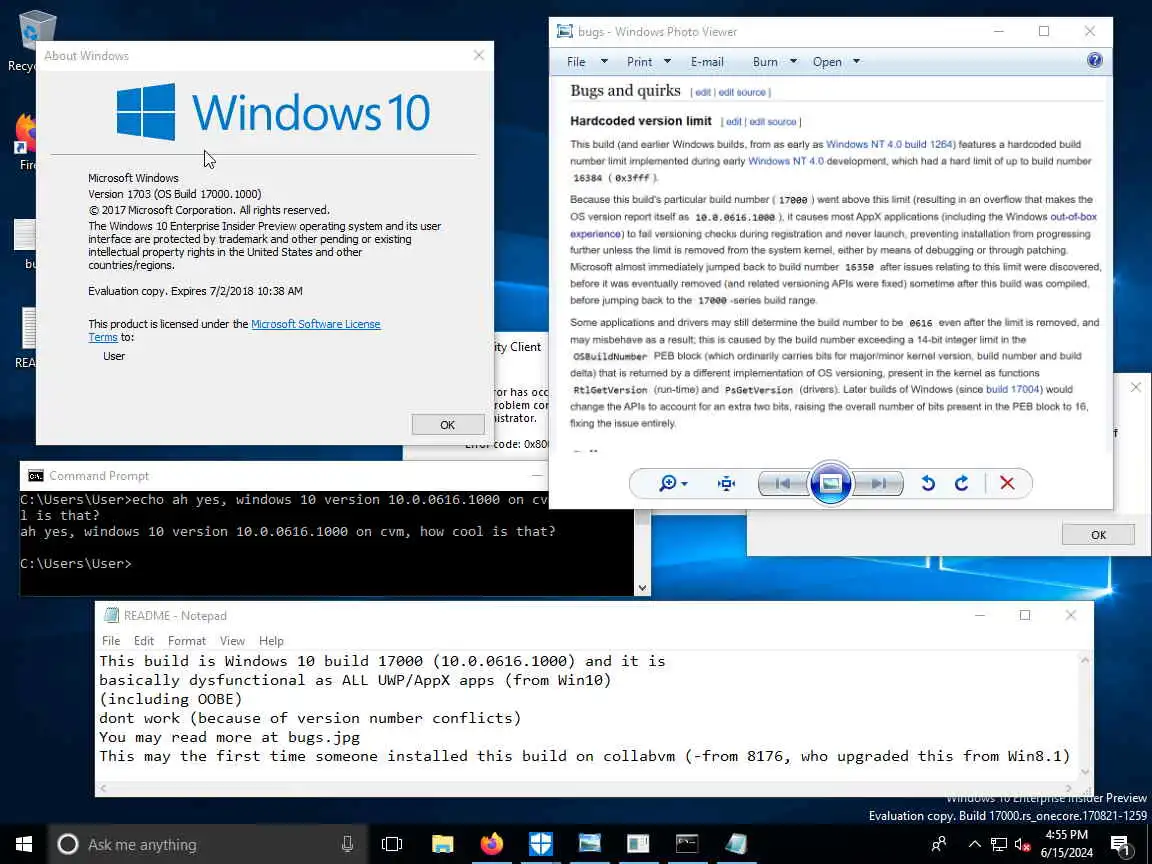Open the Microsoft Software License Terms link
1152x864 pixels.
315,324
